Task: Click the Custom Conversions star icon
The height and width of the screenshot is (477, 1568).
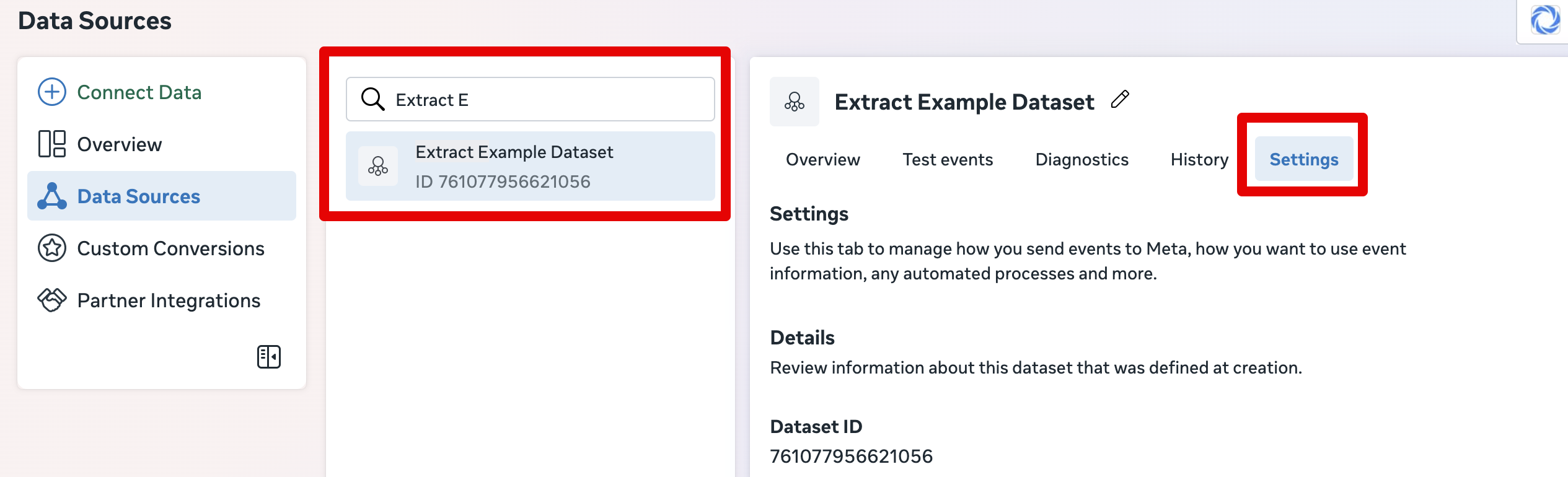Action: [52, 248]
